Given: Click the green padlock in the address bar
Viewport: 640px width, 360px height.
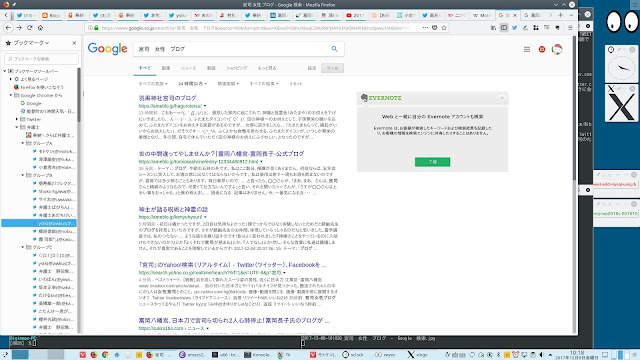Looking at the screenshot, I should click(96, 28).
